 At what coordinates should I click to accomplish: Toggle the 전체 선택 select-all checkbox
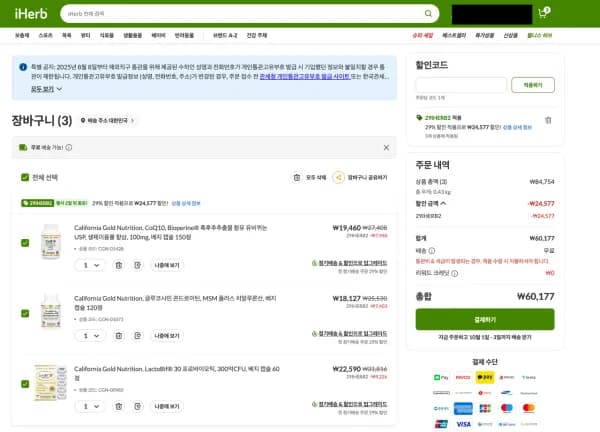[x=25, y=178]
